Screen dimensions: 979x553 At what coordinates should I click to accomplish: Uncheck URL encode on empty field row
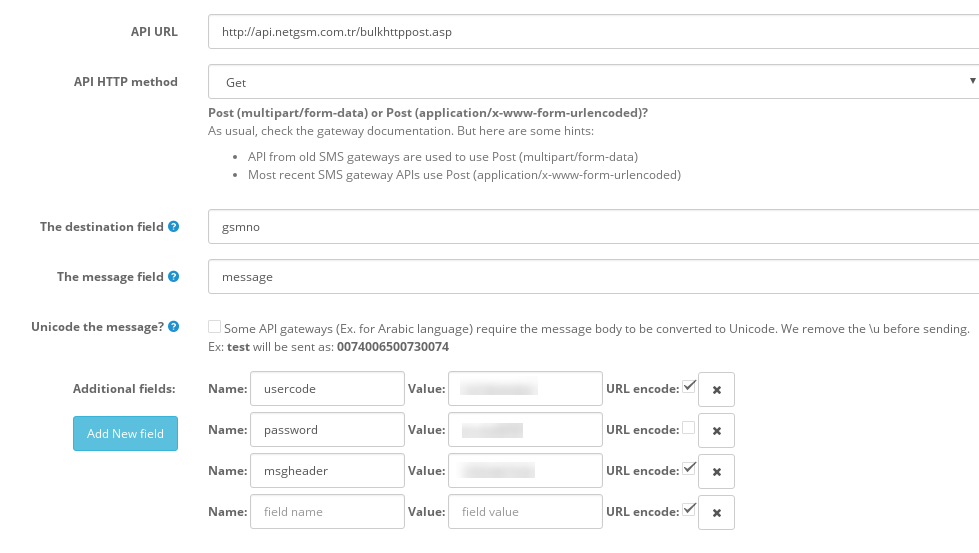(x=688, y=509)
